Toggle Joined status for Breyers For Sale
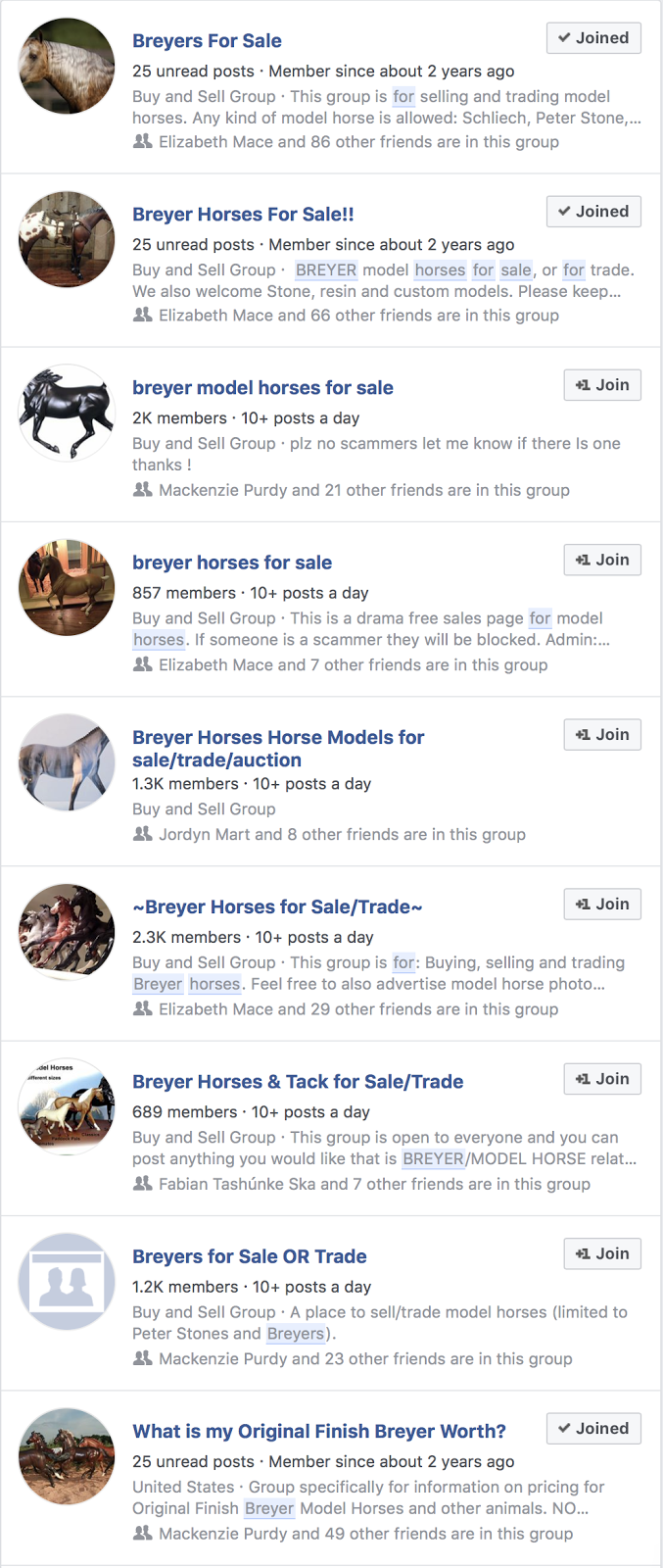Screen dimensions: 663x1568 point(593,38)
